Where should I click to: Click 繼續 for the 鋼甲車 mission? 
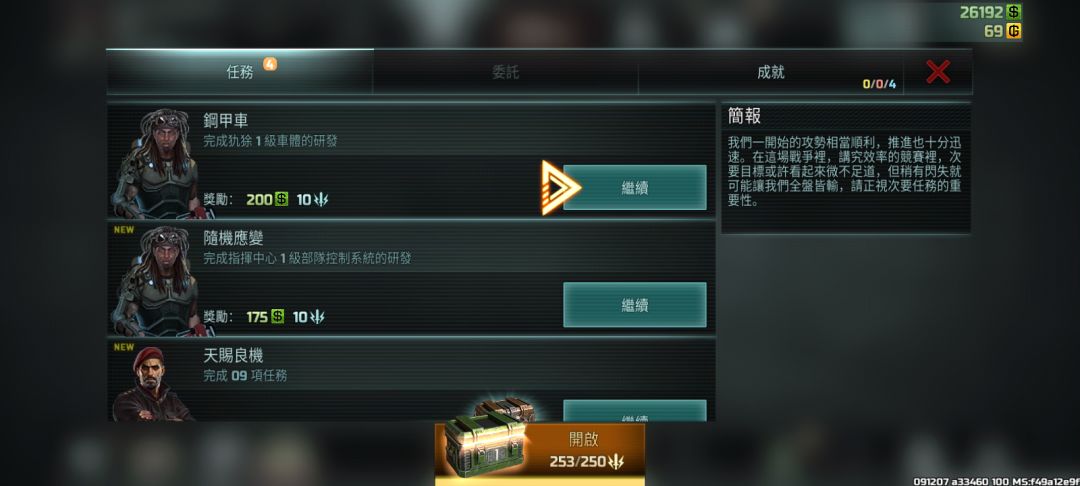point(634,187)
